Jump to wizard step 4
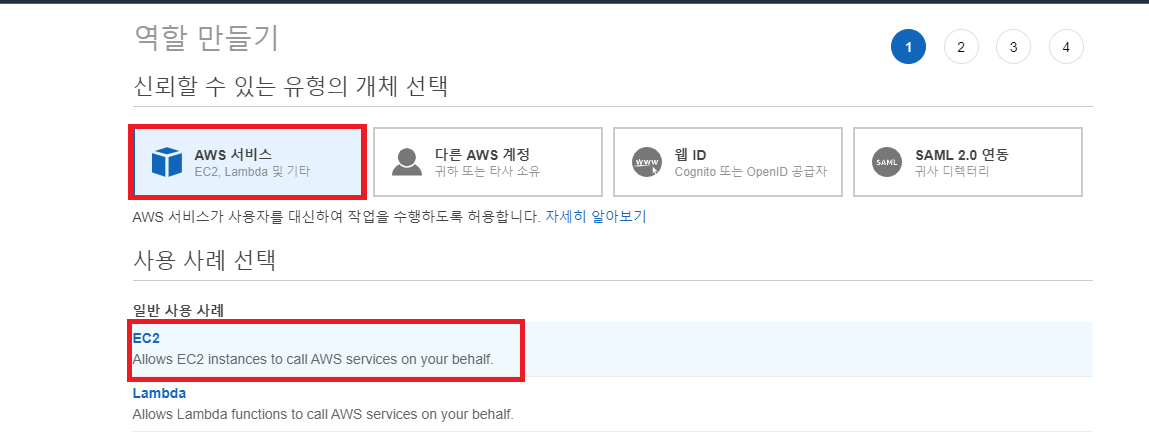This screenshot has height=448, width=1149. tap(1066, 47)
